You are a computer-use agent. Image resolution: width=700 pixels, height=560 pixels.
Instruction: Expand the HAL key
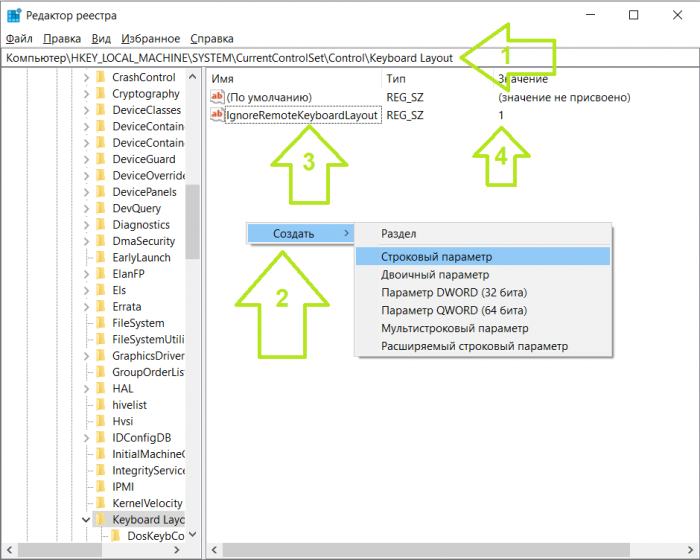(86, 389)
